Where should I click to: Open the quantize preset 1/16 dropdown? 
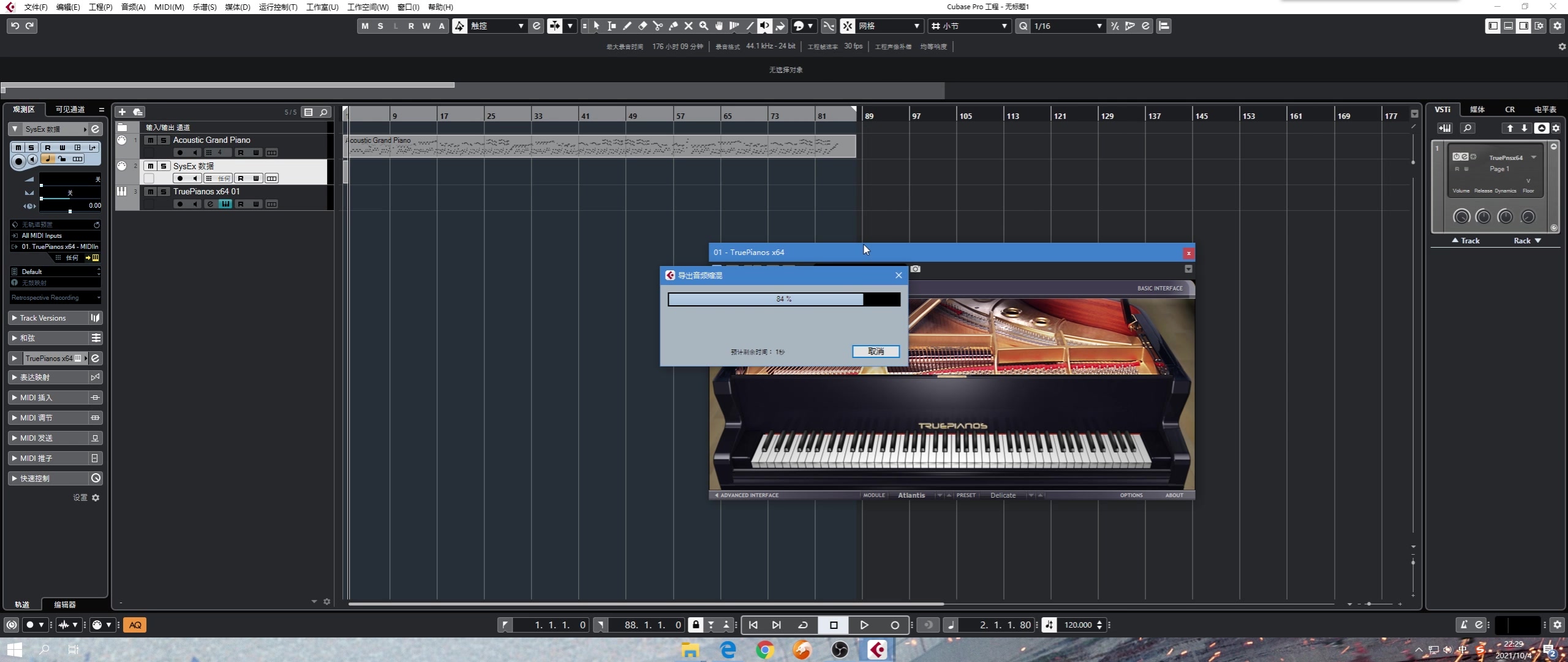(1099, 26)
